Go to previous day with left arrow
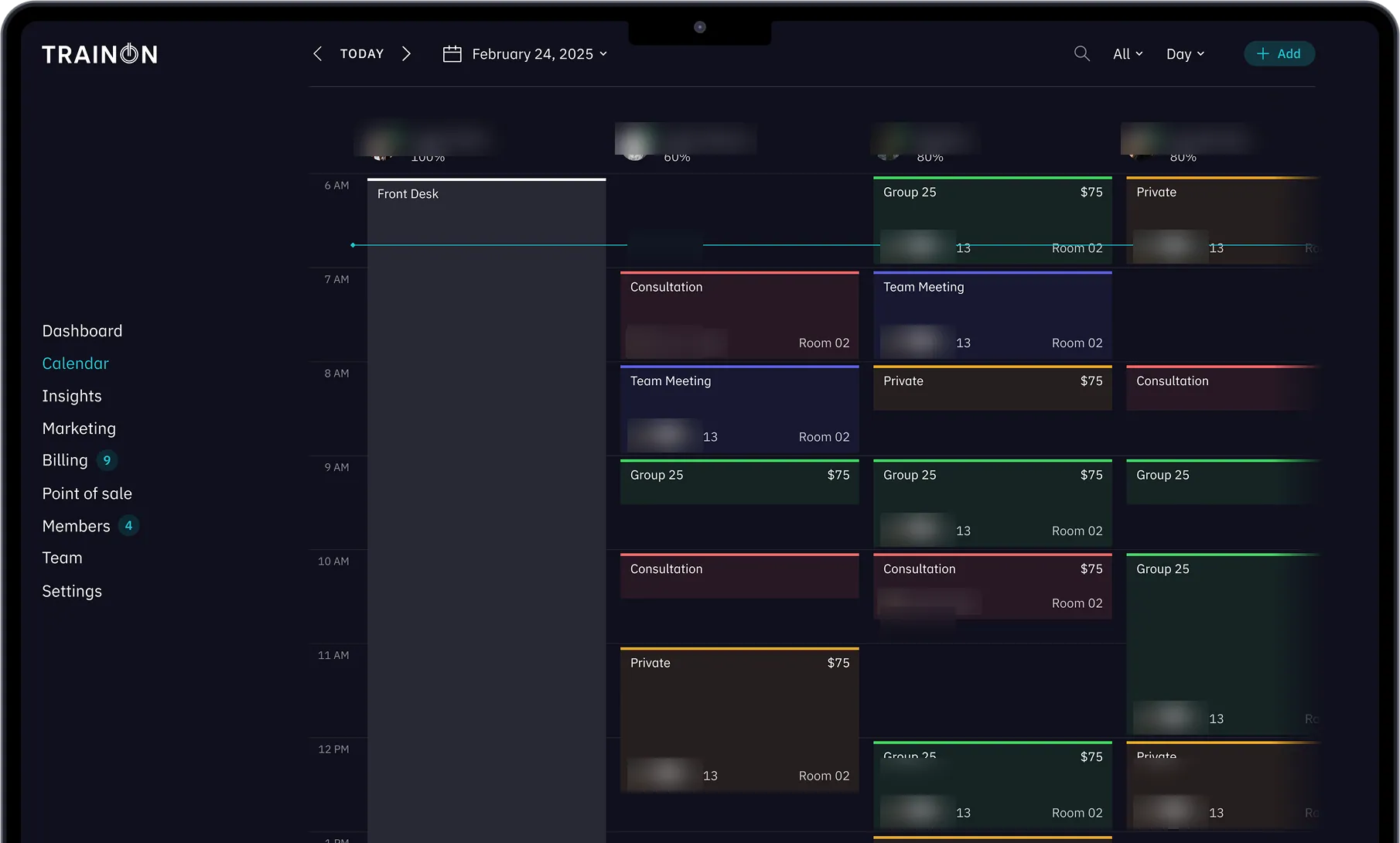 (x=317, y=53)
